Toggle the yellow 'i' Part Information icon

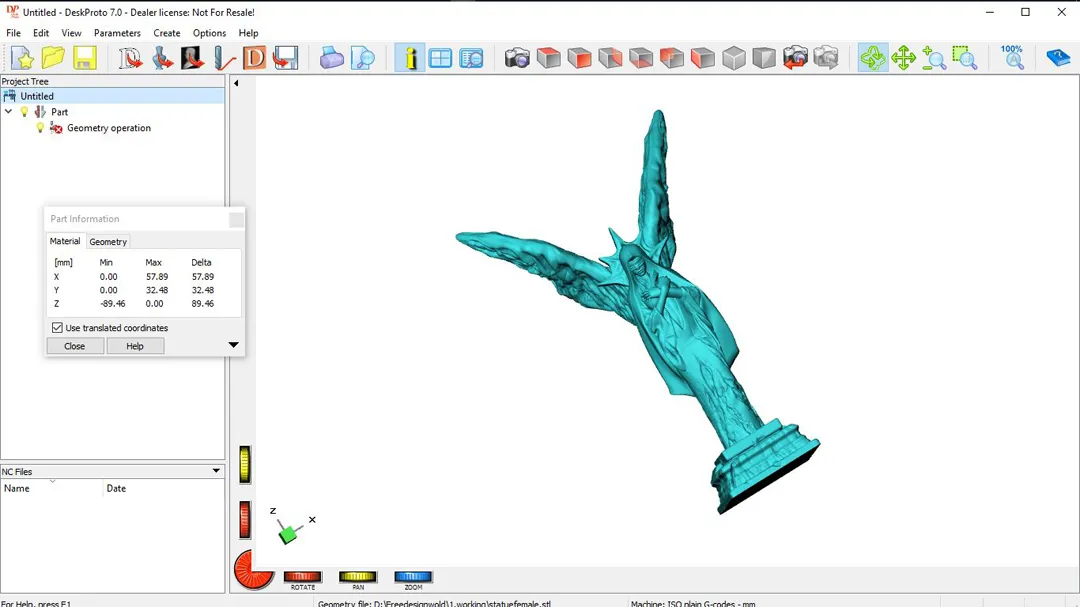click(410, 58)
